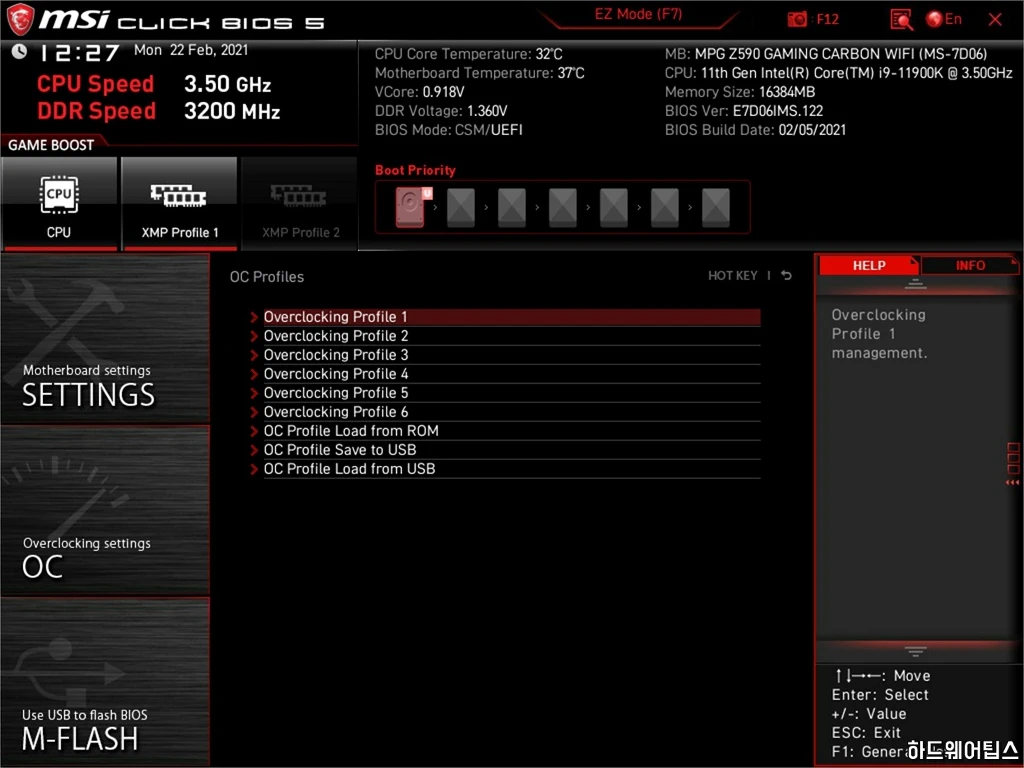Click the CPU Speed 3.50 GHz value
Screen dimensions: 1024x768
click(227, 84)
